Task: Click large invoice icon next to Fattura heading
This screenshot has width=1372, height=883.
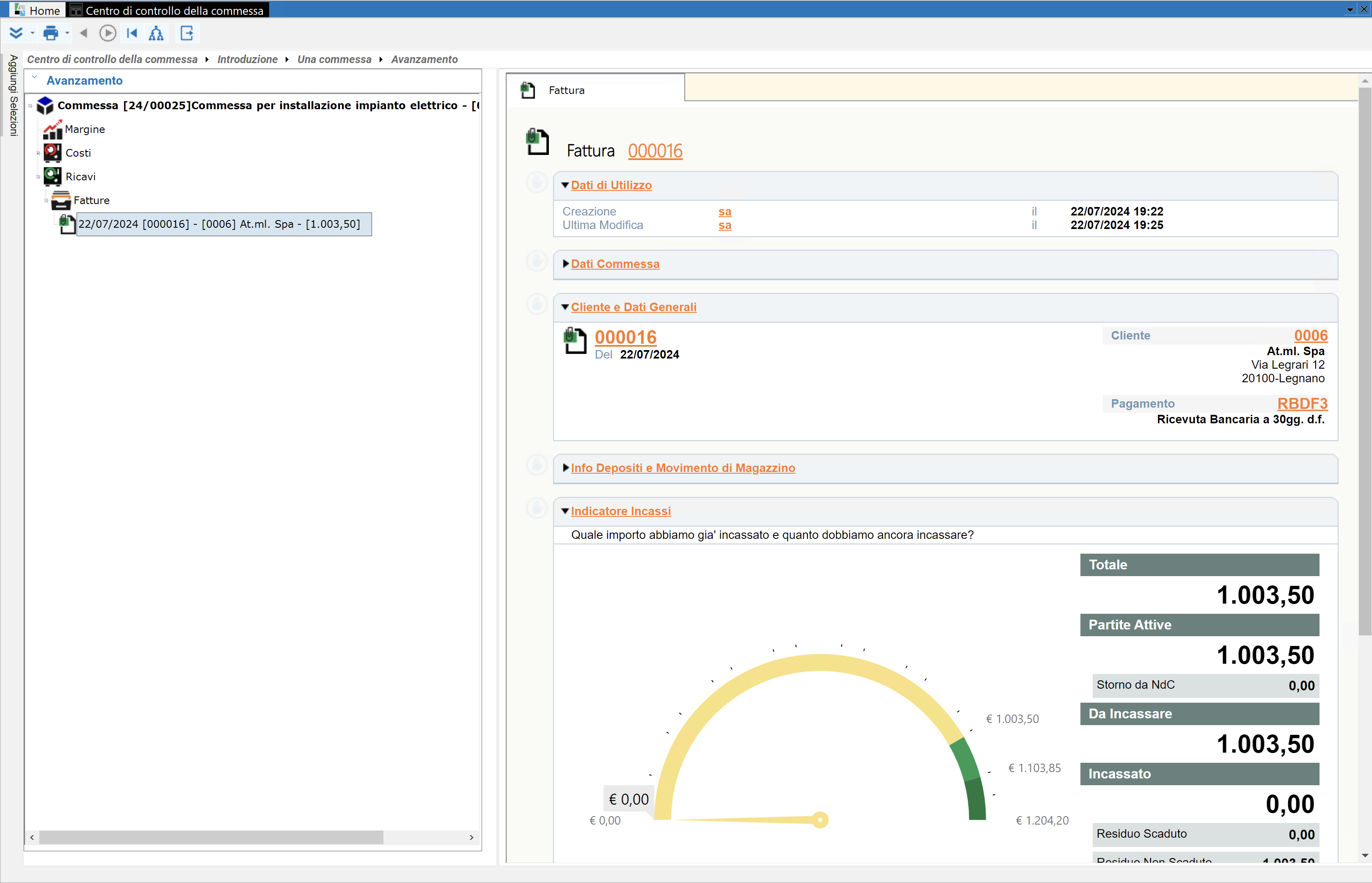Action: (537, 142)
